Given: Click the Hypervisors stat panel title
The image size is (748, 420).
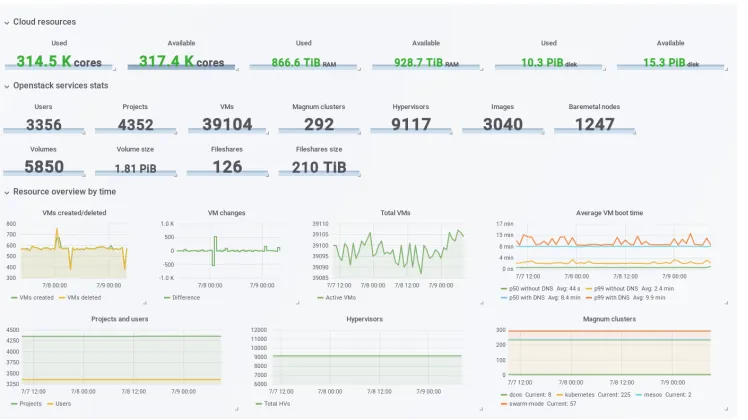Looking at the screenshot, I should (411, 107).
